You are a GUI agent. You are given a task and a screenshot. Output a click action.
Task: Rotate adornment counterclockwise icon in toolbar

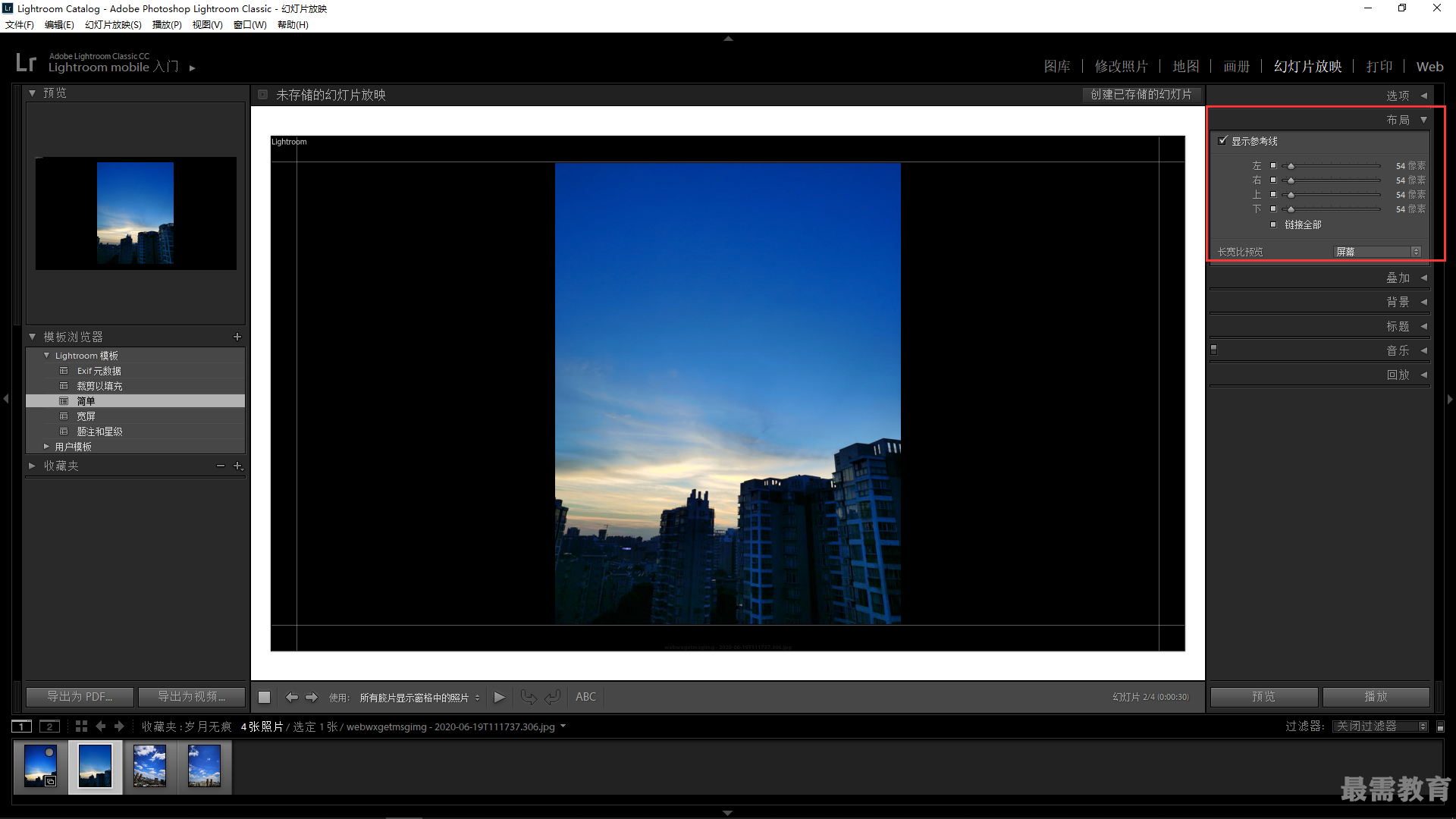(x=529, y=697)
